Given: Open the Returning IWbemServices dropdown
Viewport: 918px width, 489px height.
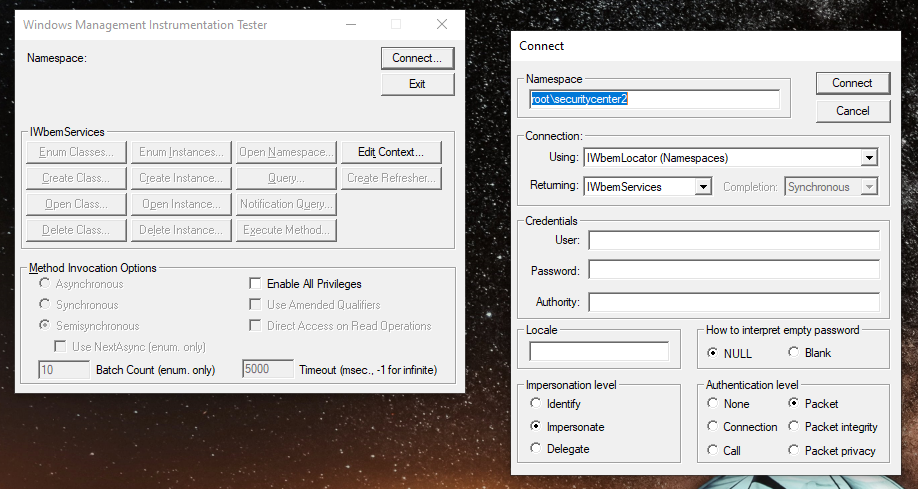Looking at the screenshot, I should 703,187.
